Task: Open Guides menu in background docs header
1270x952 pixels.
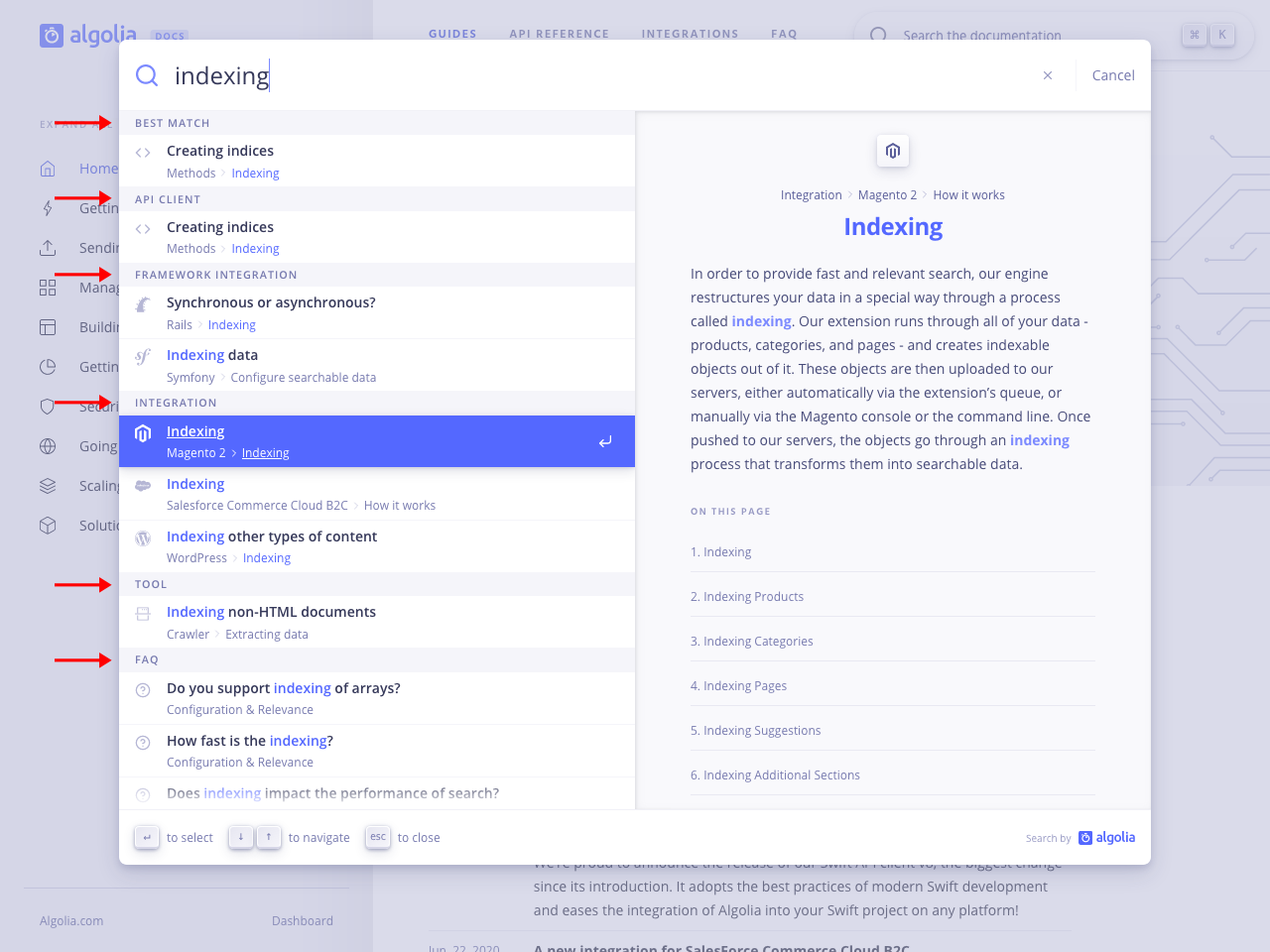Action: pyautogui.click(x=452, y=34)
